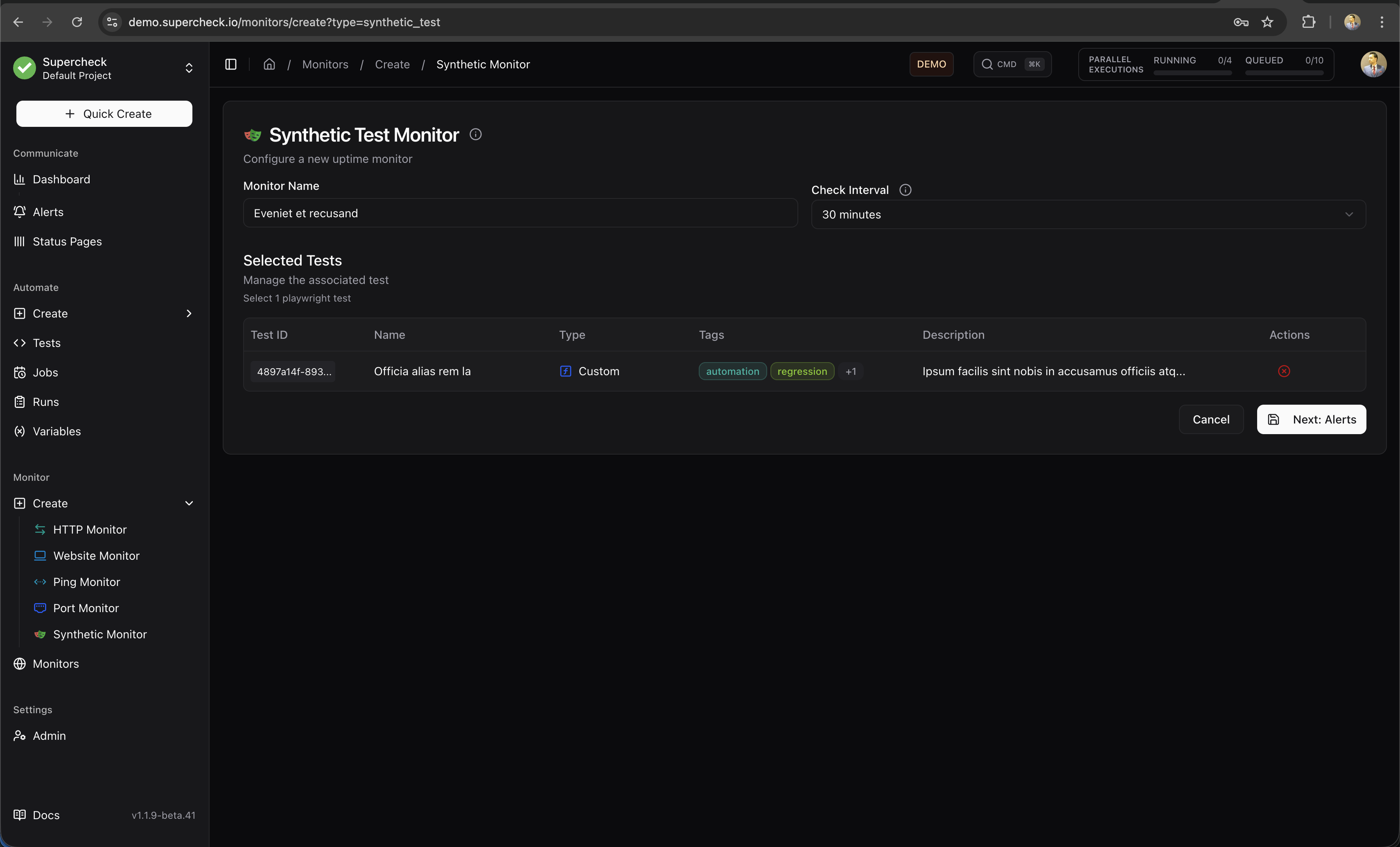Navigate to Monitors breadcrumb item
Image resolution: width=1400 pixels, height=847 pixels.
(325, 64)
